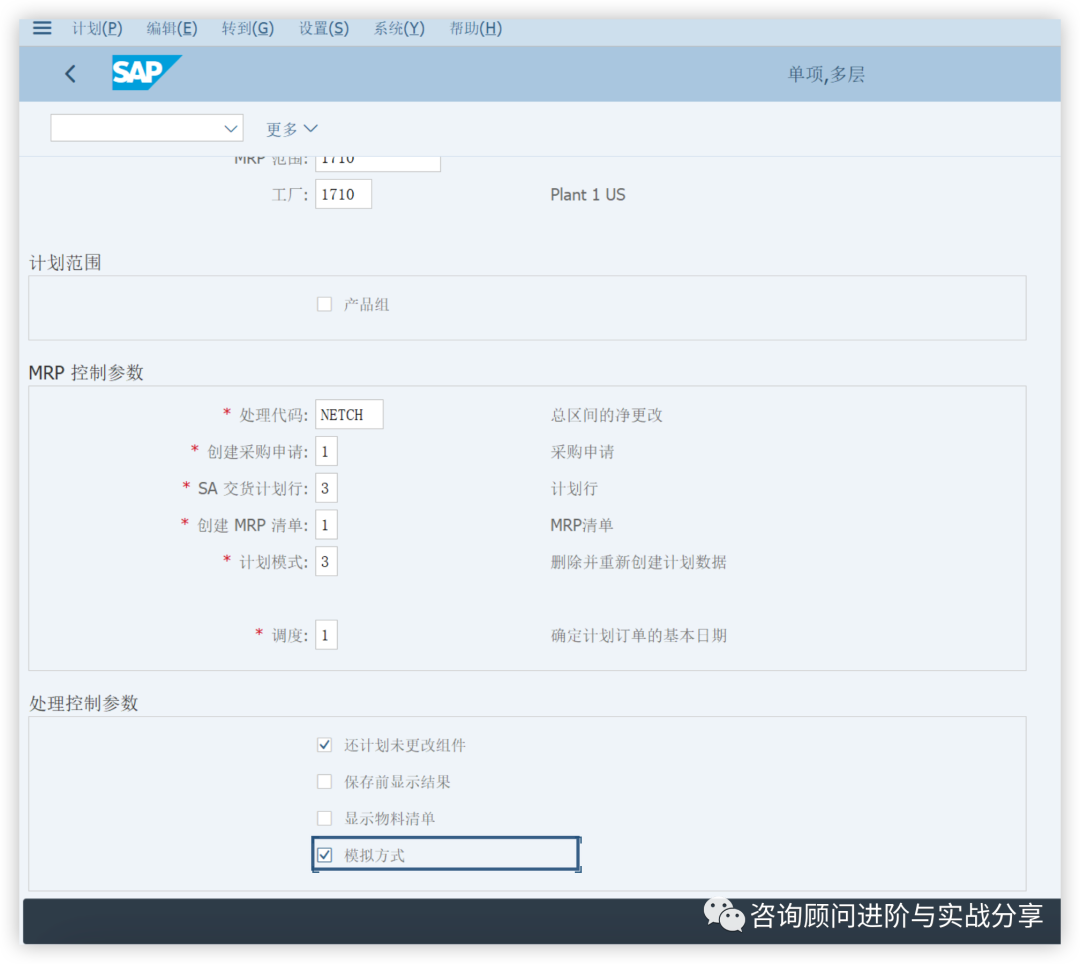Enable 显示物料清单 option

[324, 817]
